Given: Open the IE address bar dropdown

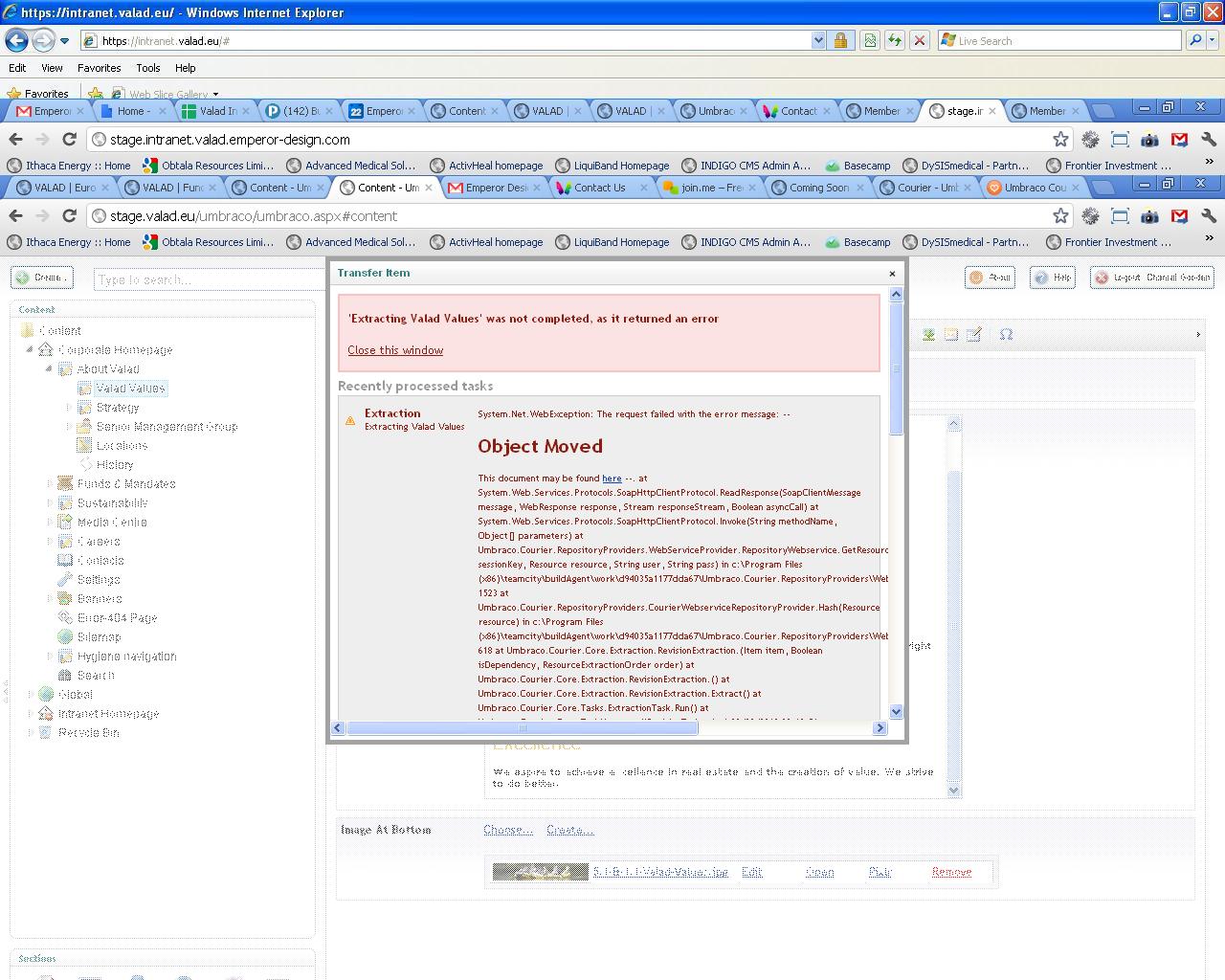Looking at the screenshot, I should point(818,40).
